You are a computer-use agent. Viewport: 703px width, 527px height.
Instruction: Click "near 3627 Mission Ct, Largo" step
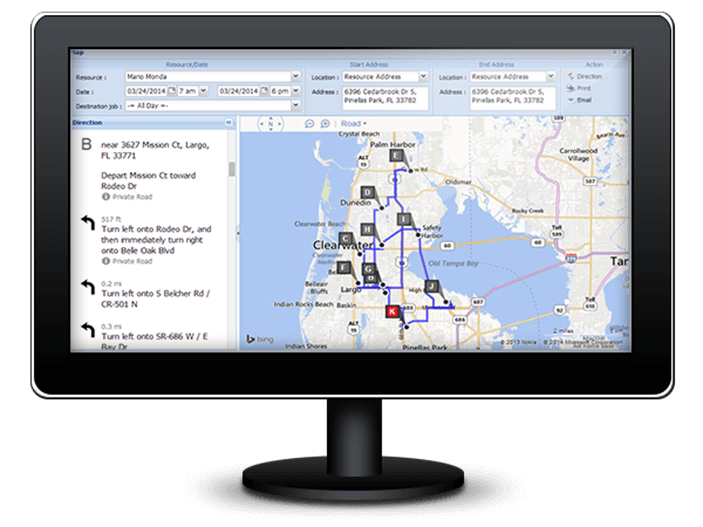pyautogui.click(x=155, y=150)
